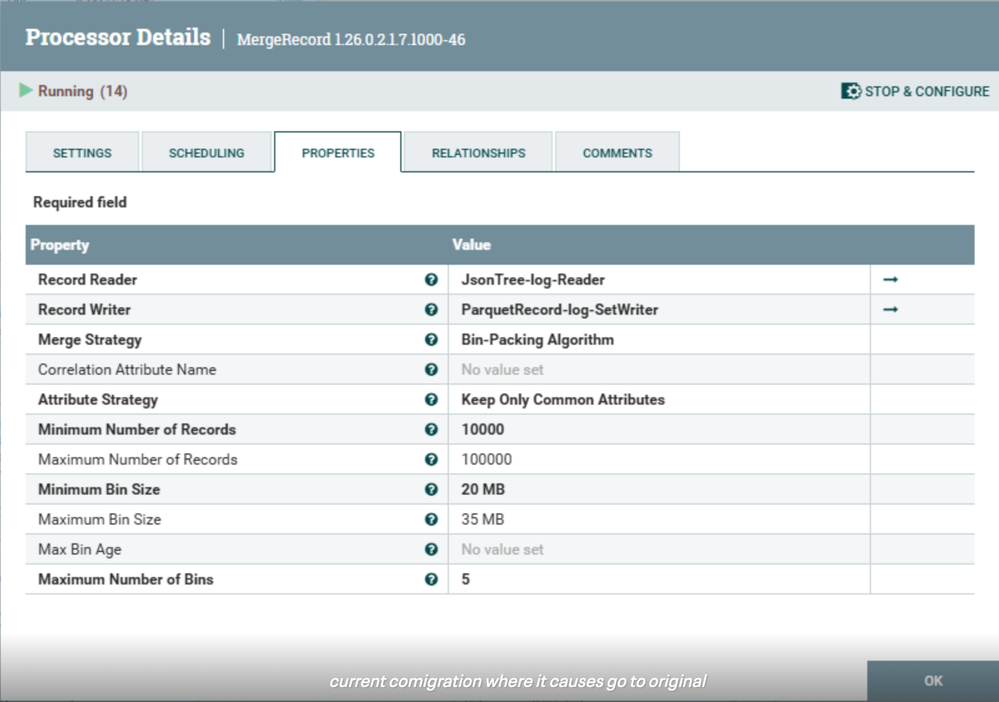Click help icon for Maximum Number of Bins
The width and height of the screenshot is (999, 702).
point(431,580)
